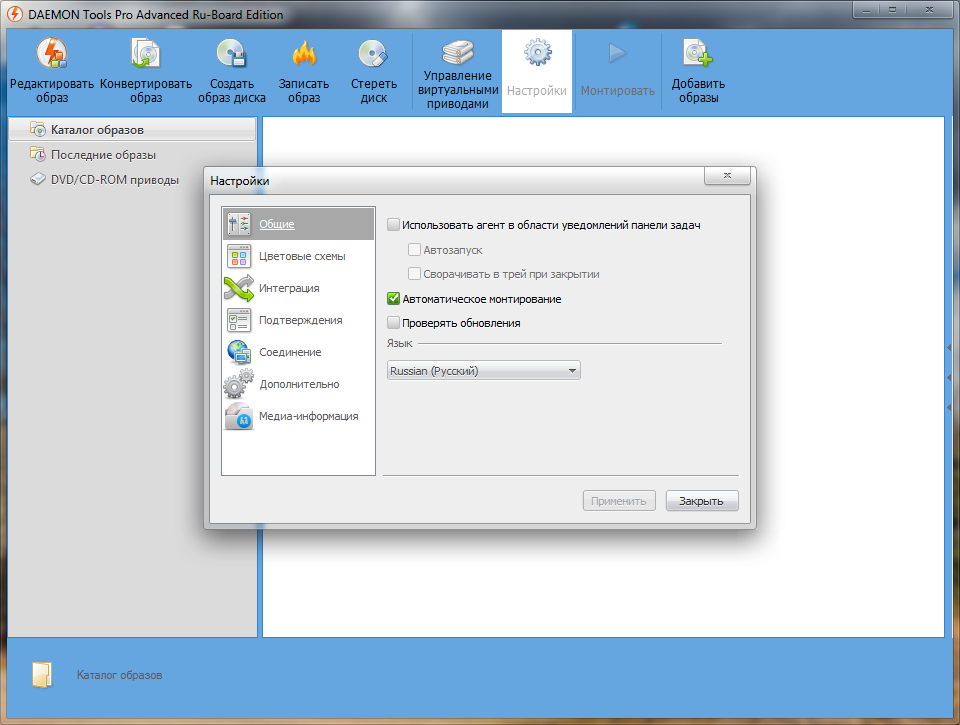
Task: Open Создать образ диска tool
Action: (x=231, y=53)
